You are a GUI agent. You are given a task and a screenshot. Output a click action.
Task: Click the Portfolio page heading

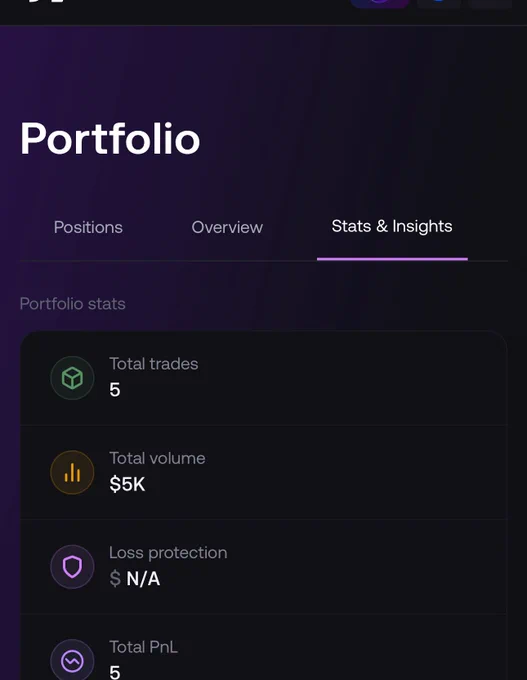(x=110, y=138)
